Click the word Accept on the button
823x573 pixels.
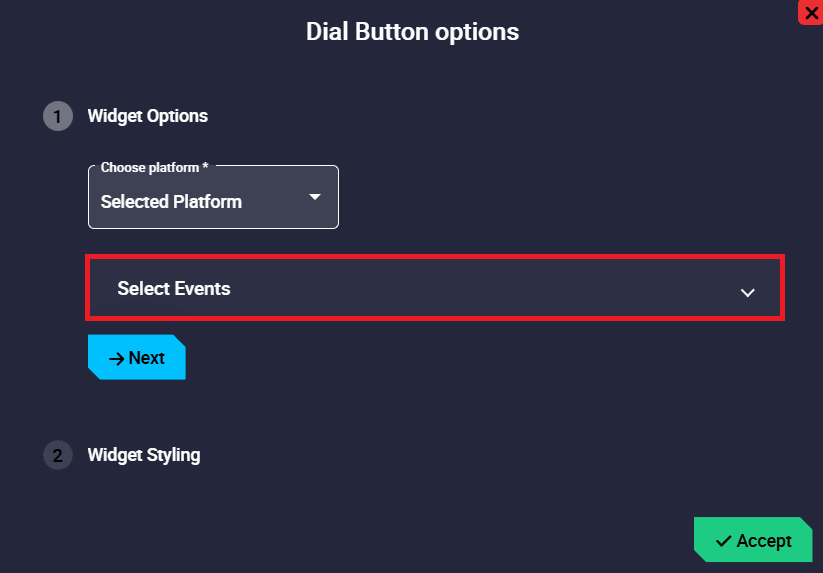tap(764, 541)
